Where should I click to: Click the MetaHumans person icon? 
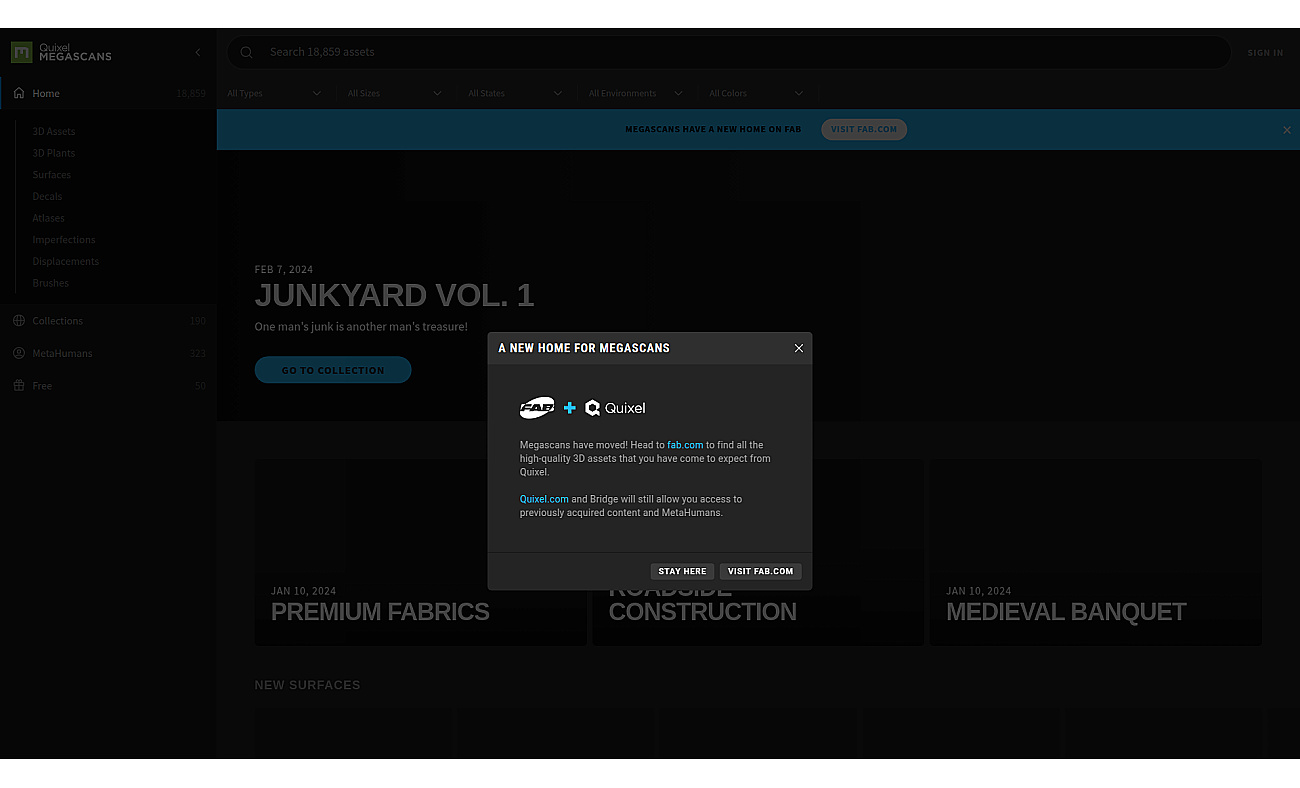pyautogui.click(x=19, y=353)
